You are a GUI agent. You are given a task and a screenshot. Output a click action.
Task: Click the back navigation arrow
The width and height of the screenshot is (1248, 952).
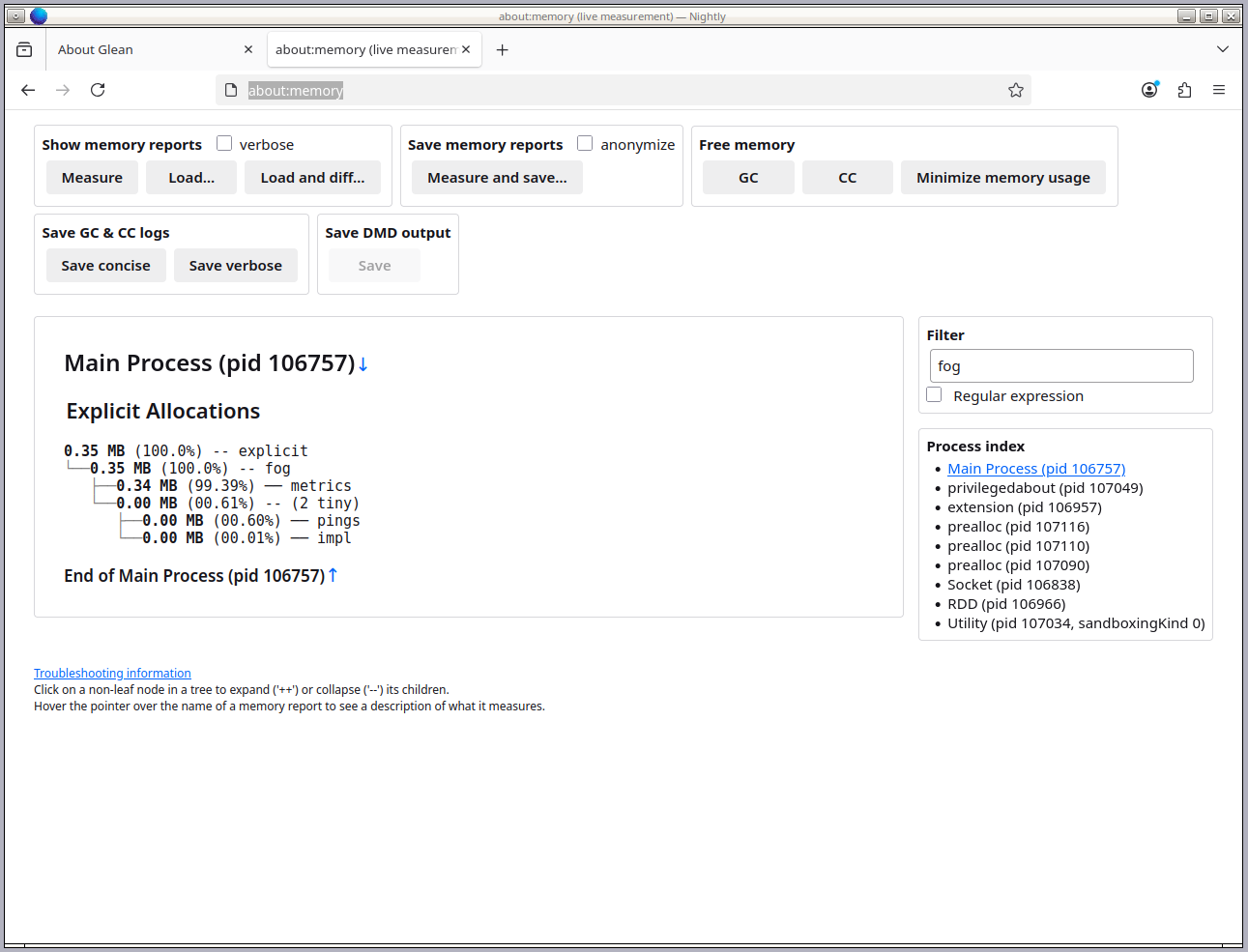(28, 90)
